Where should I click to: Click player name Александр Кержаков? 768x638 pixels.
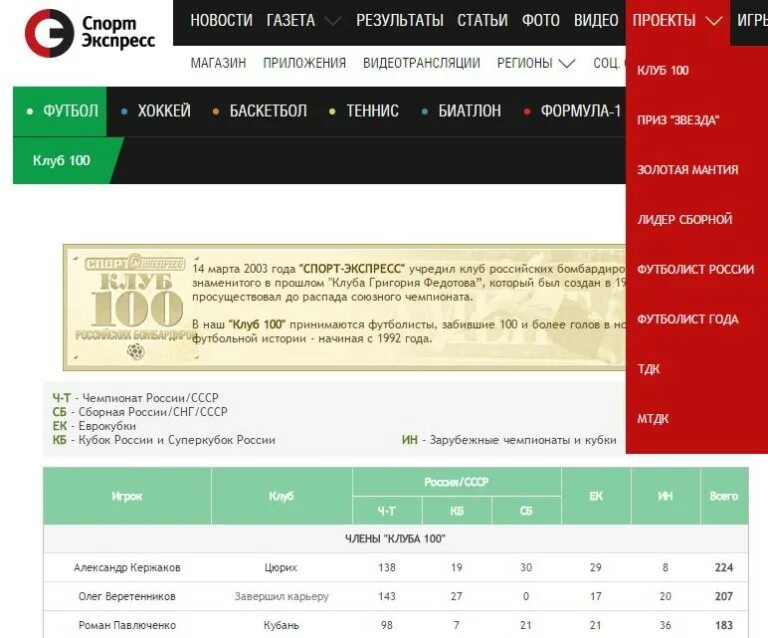point(127,567)
